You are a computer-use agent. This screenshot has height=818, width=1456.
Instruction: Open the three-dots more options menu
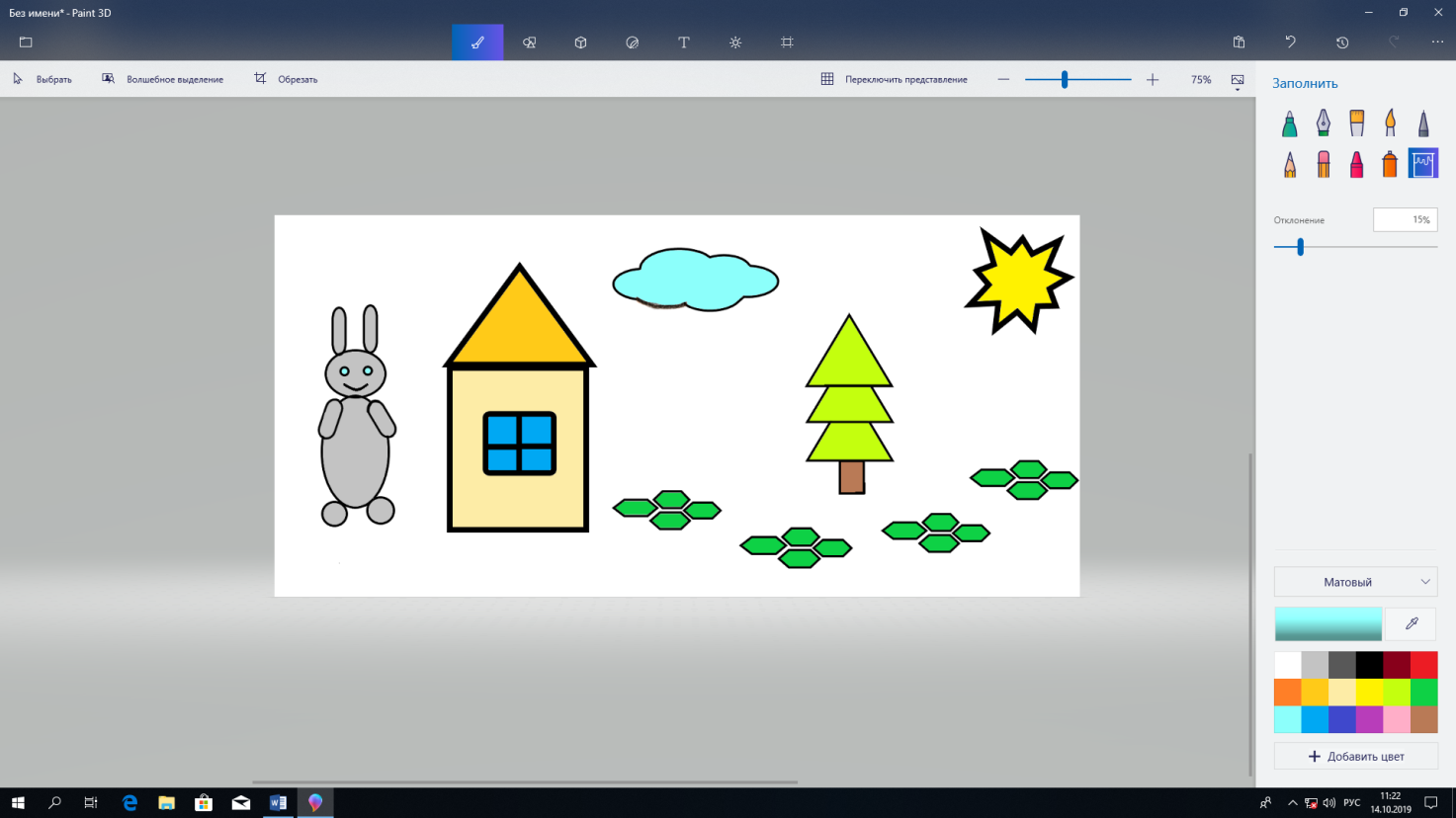(x=1436, y=42)
